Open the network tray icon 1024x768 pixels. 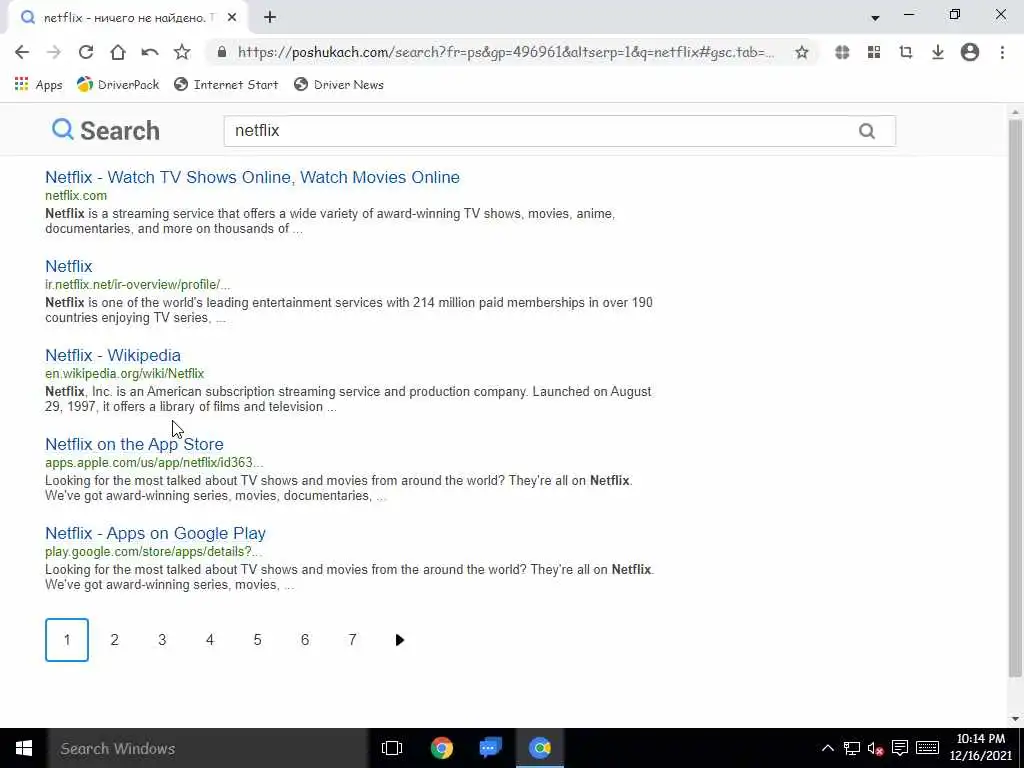click(852, 748)
